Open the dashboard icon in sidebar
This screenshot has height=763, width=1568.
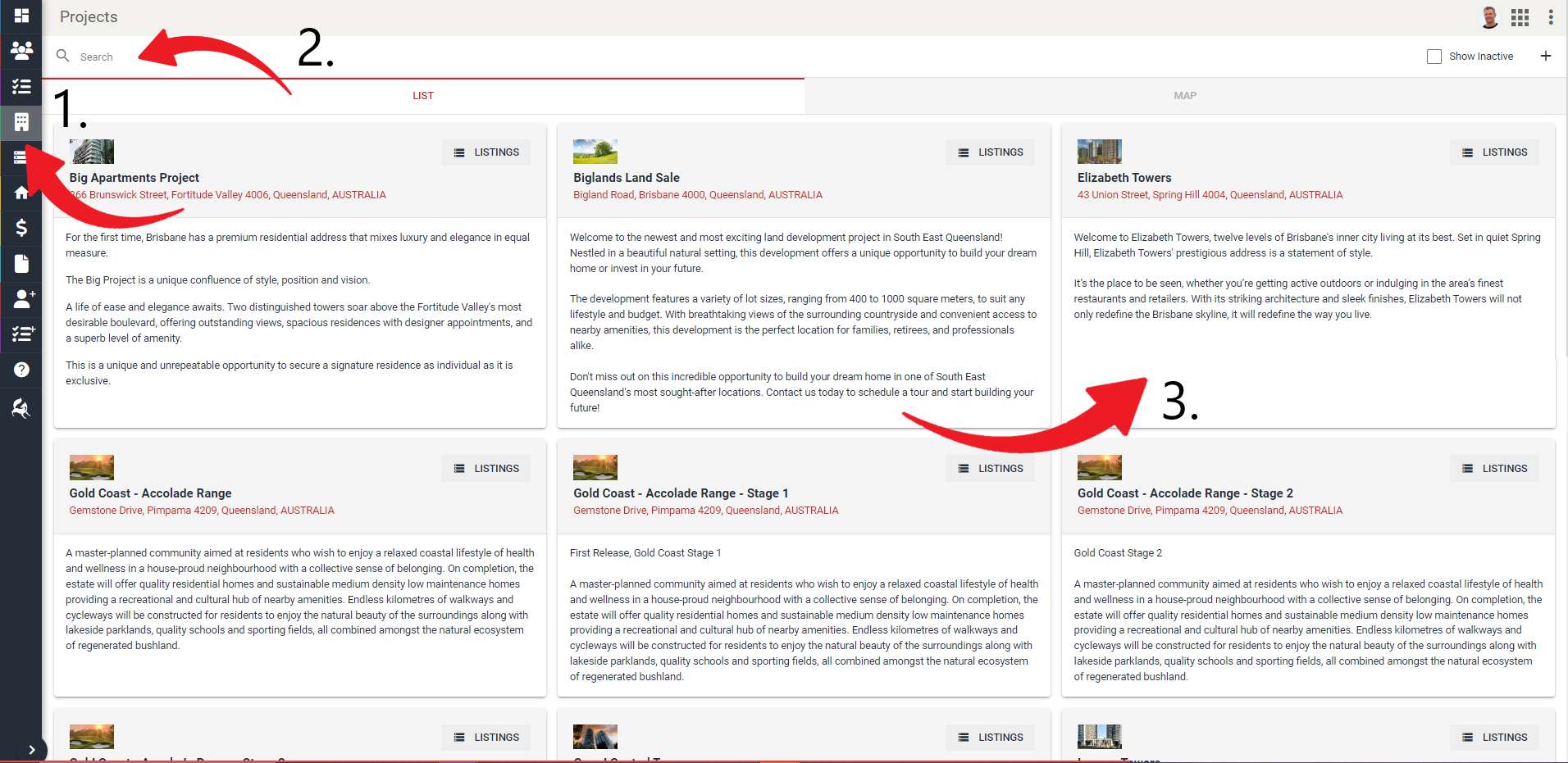(x=21, y=16)
